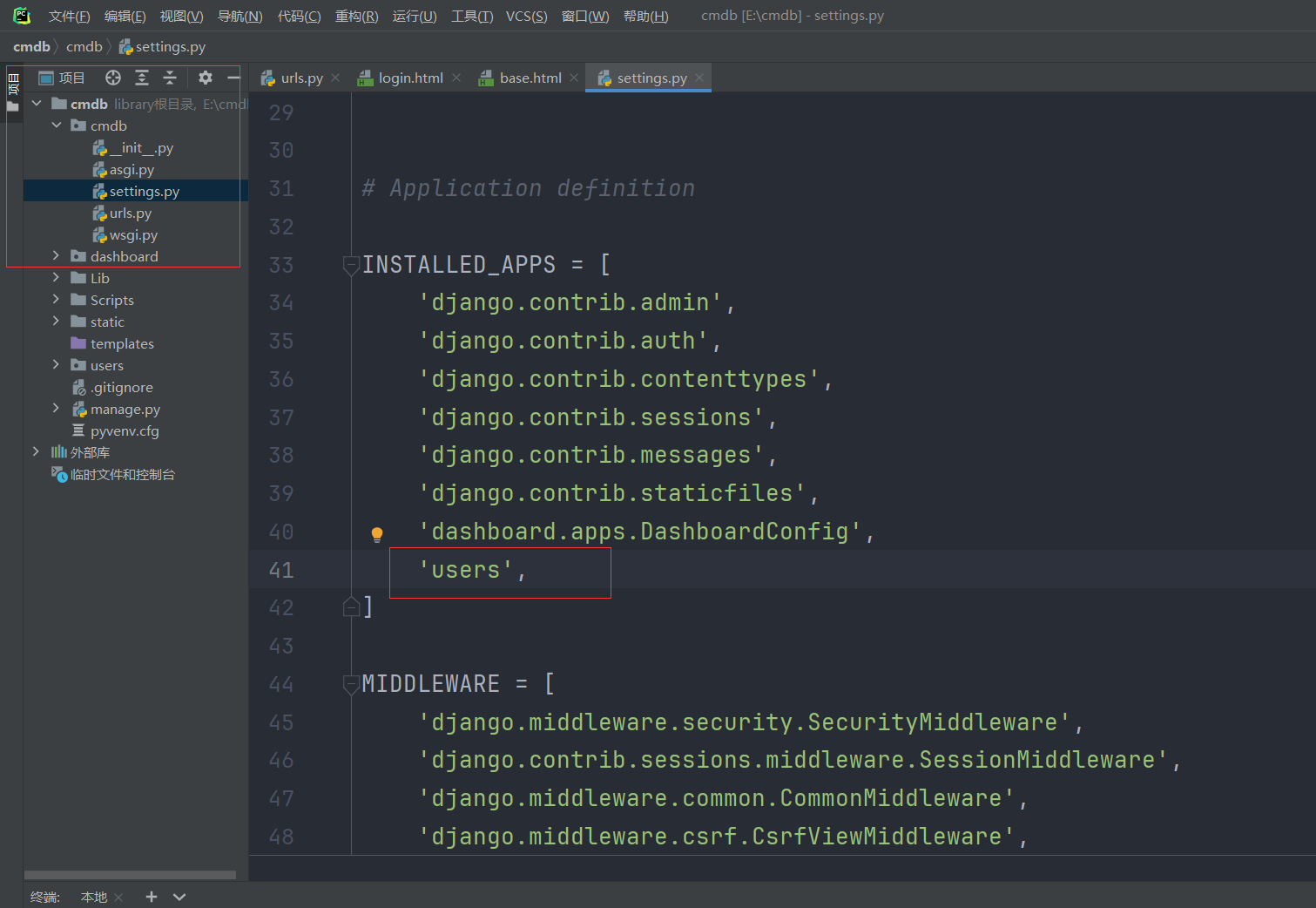Collapse the cmdb root project node

pyautogui.click(x=37, y=104)
